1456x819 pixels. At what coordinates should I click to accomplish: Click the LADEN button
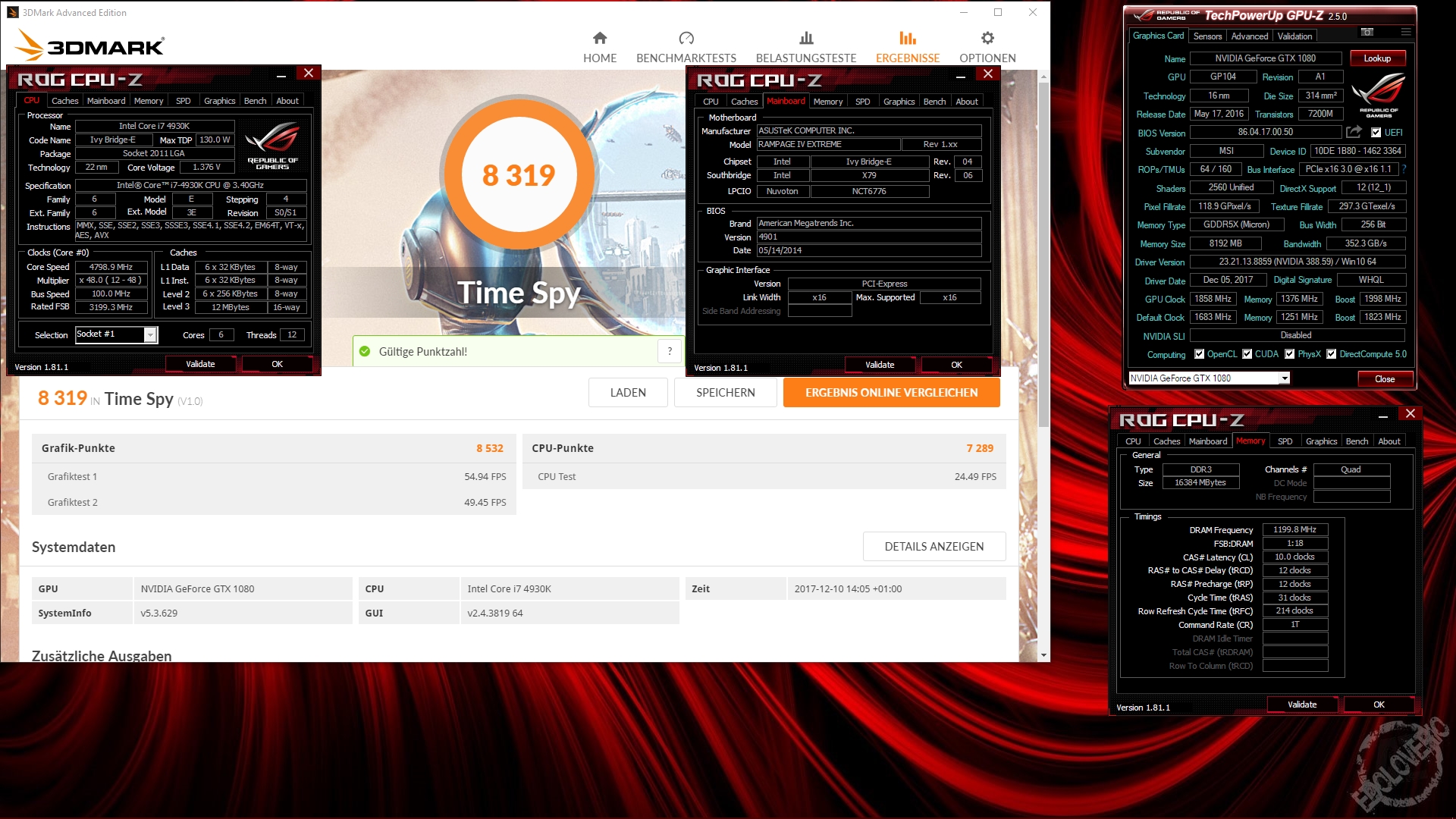[x=628, y=392]
